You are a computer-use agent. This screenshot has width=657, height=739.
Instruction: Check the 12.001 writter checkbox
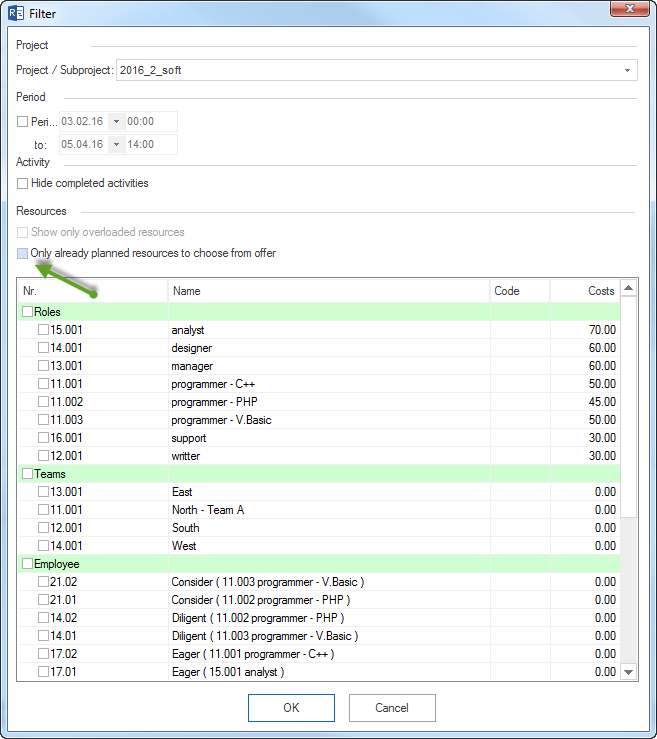43,455
